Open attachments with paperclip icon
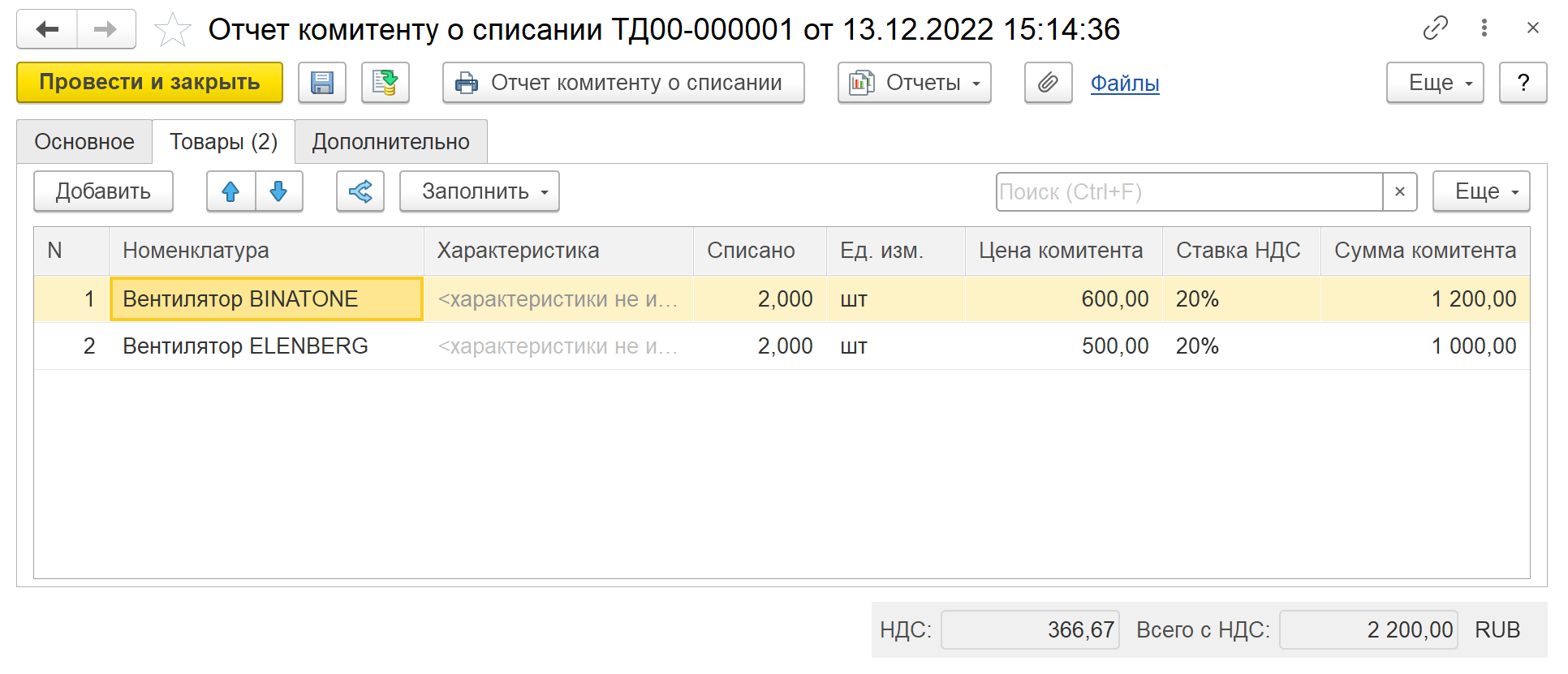Screen dimensions: 1568x674 [x=1048, y=83]
